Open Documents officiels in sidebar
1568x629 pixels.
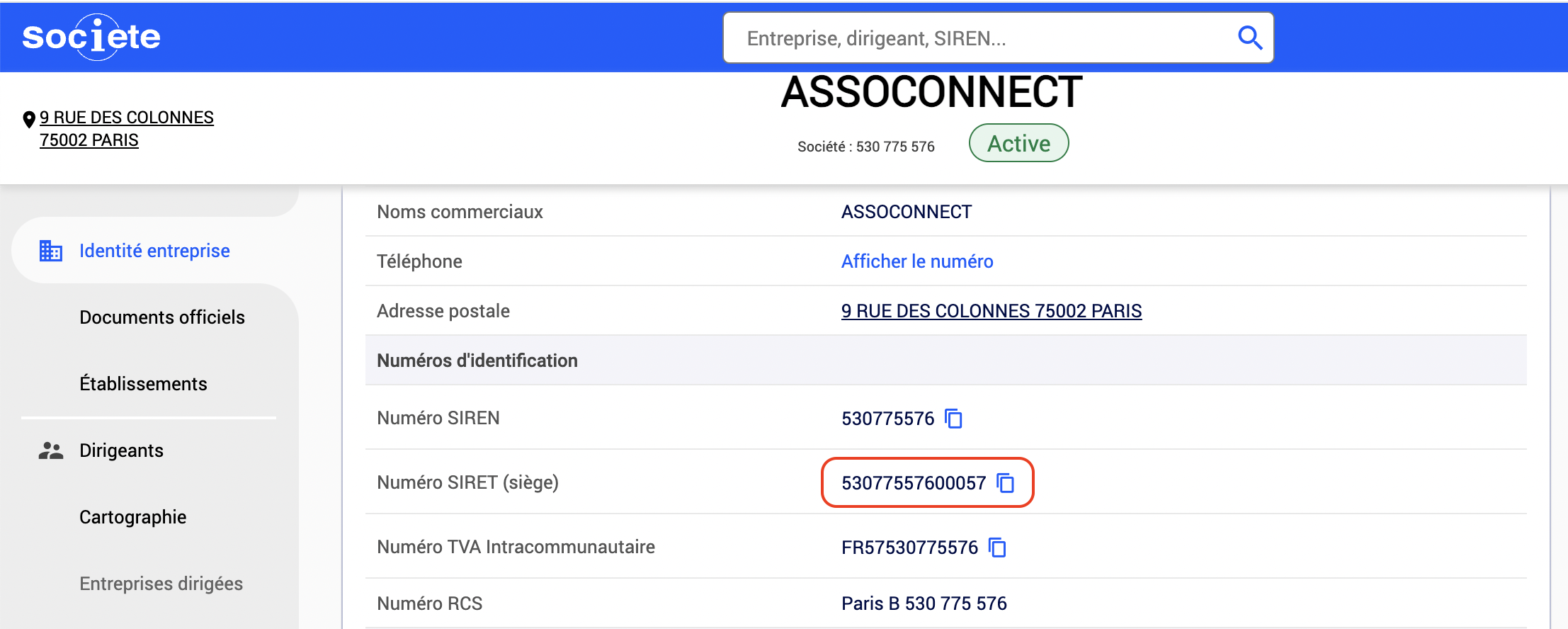[162, 317]
